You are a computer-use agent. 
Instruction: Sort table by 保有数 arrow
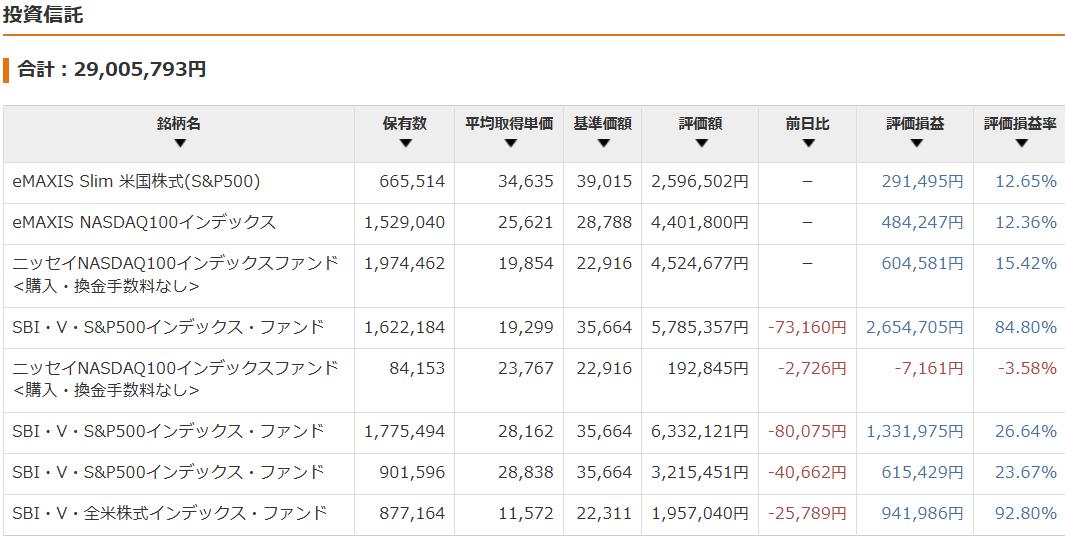click(x=405, y=144)
